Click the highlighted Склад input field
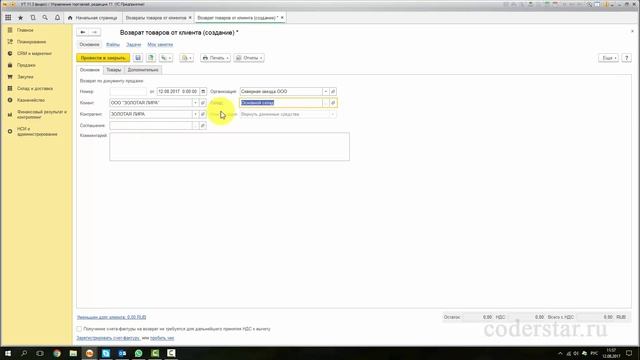 point(281,103)
